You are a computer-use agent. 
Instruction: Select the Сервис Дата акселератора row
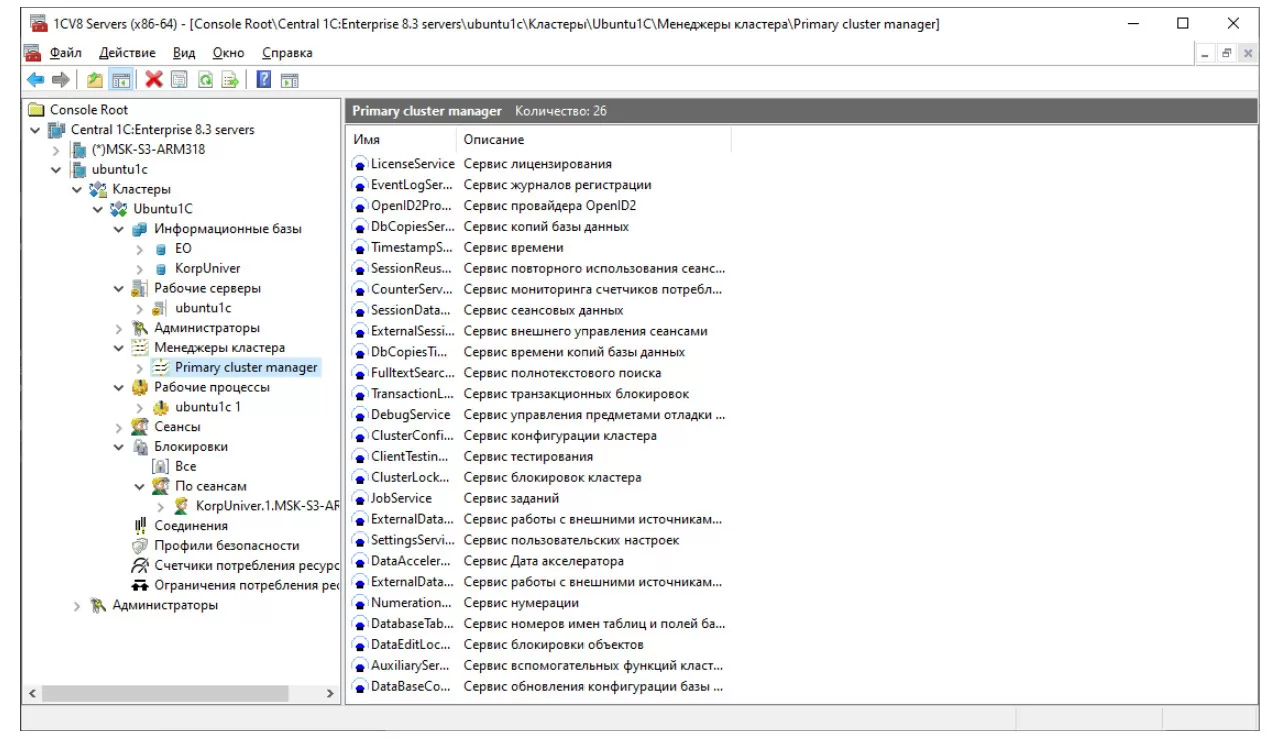pos(539,561)
